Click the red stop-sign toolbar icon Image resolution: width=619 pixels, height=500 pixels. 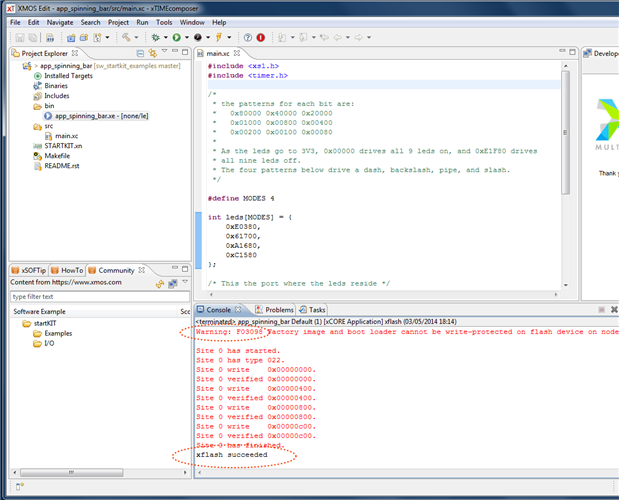coord(261,37)
